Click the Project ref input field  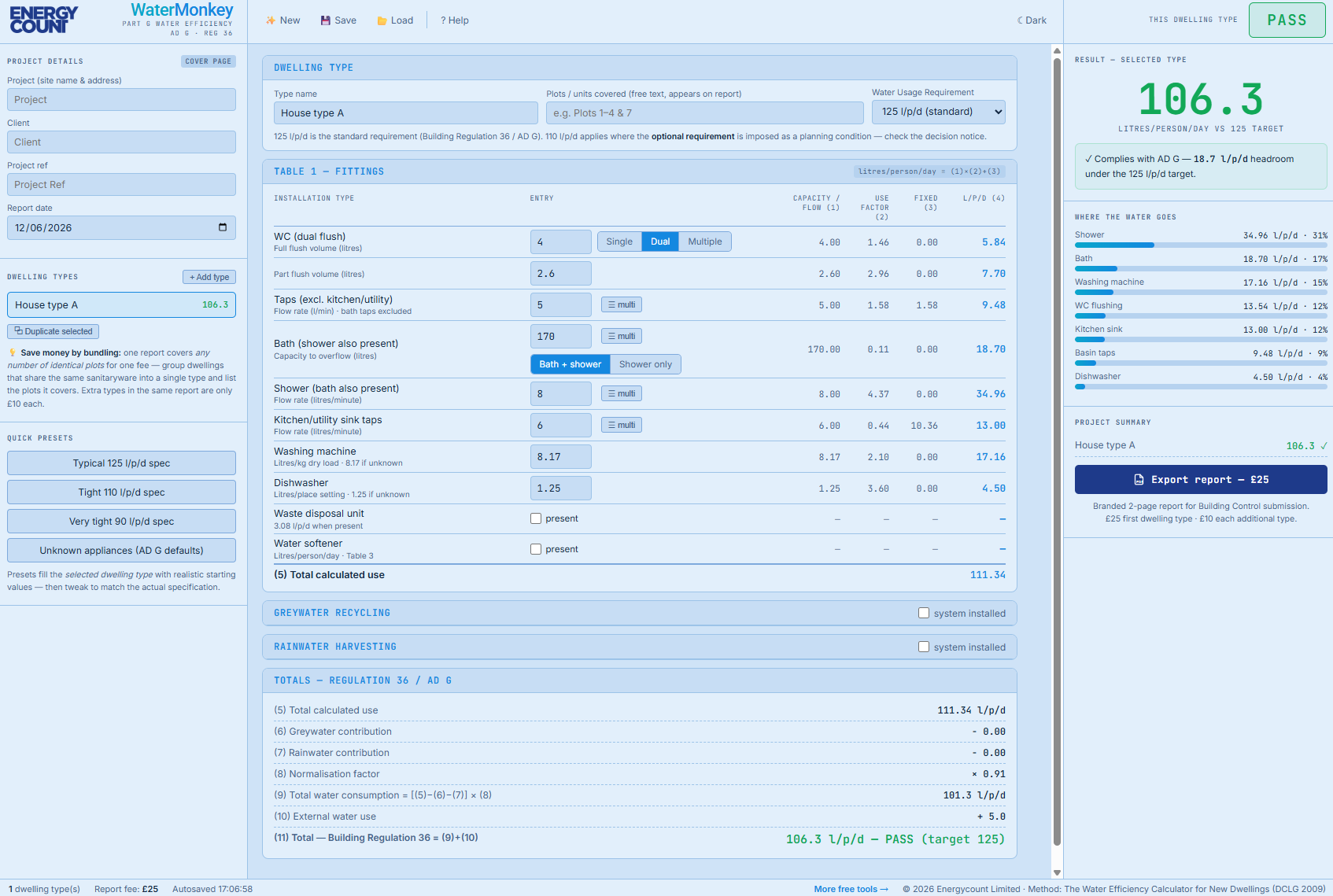(x=121, y=185)
